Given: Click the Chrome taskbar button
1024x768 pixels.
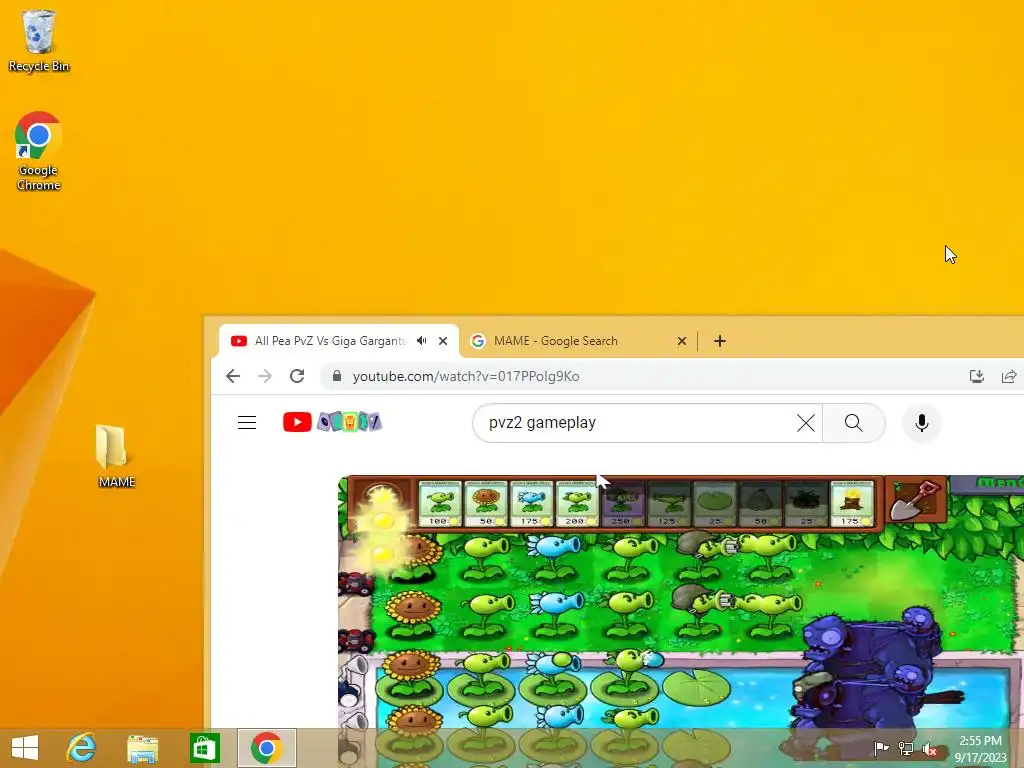Looking at the screenshot, I should [266, 748].
